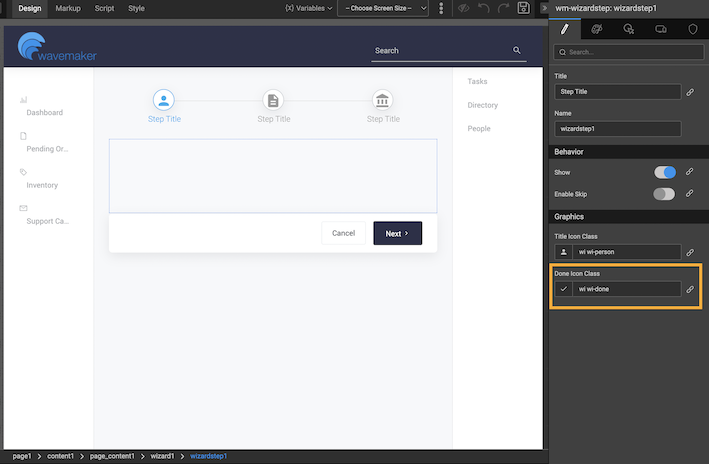Open the Security shield properties tab

click(x=693, y=30)
